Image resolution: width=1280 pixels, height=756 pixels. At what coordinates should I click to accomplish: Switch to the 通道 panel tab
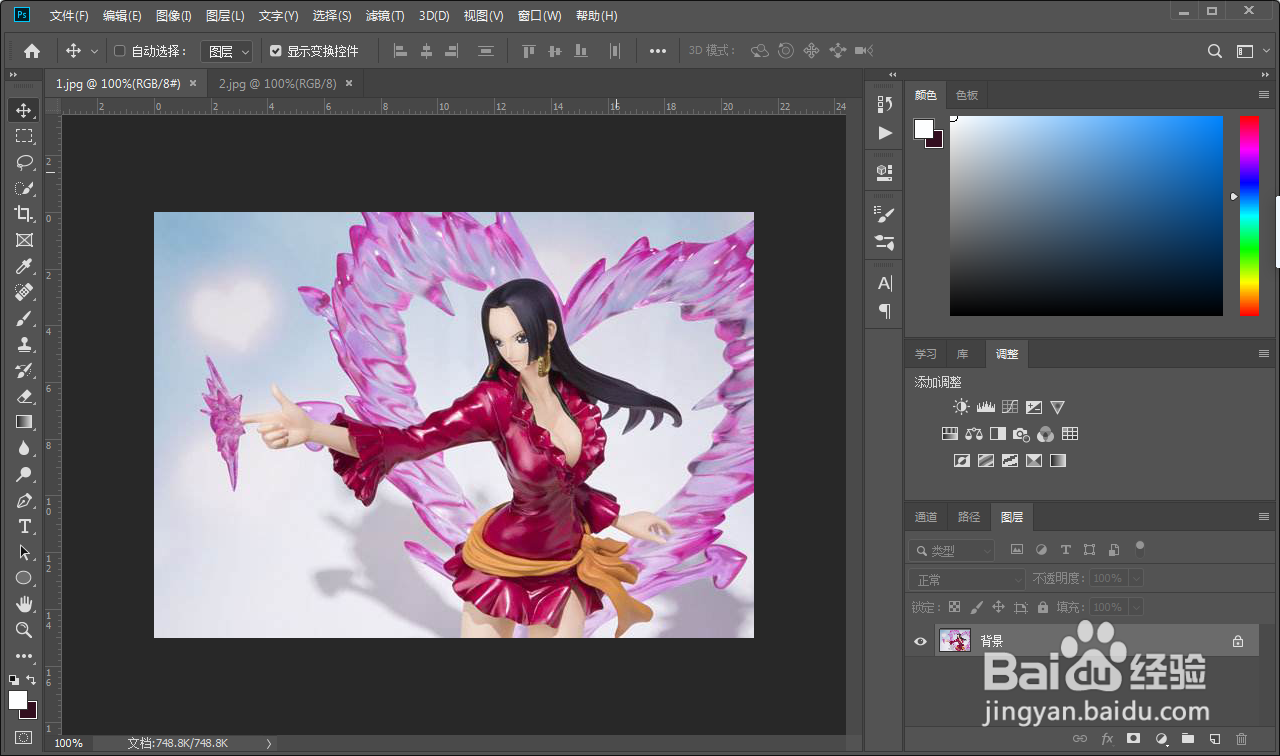pos(926,517)
